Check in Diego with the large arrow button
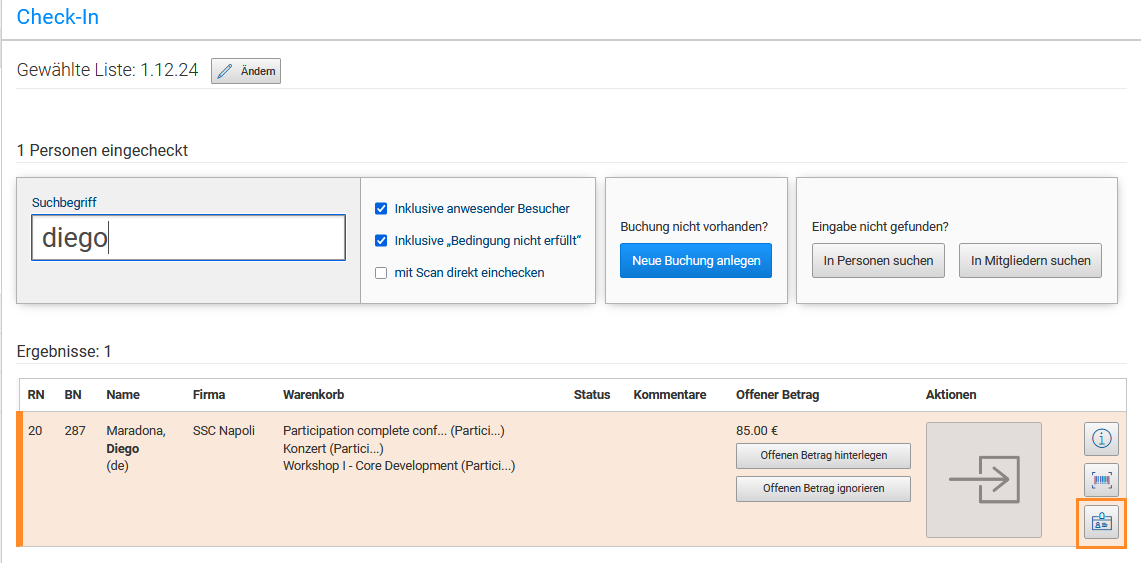Screen dimensions: 1141x563 984,480
